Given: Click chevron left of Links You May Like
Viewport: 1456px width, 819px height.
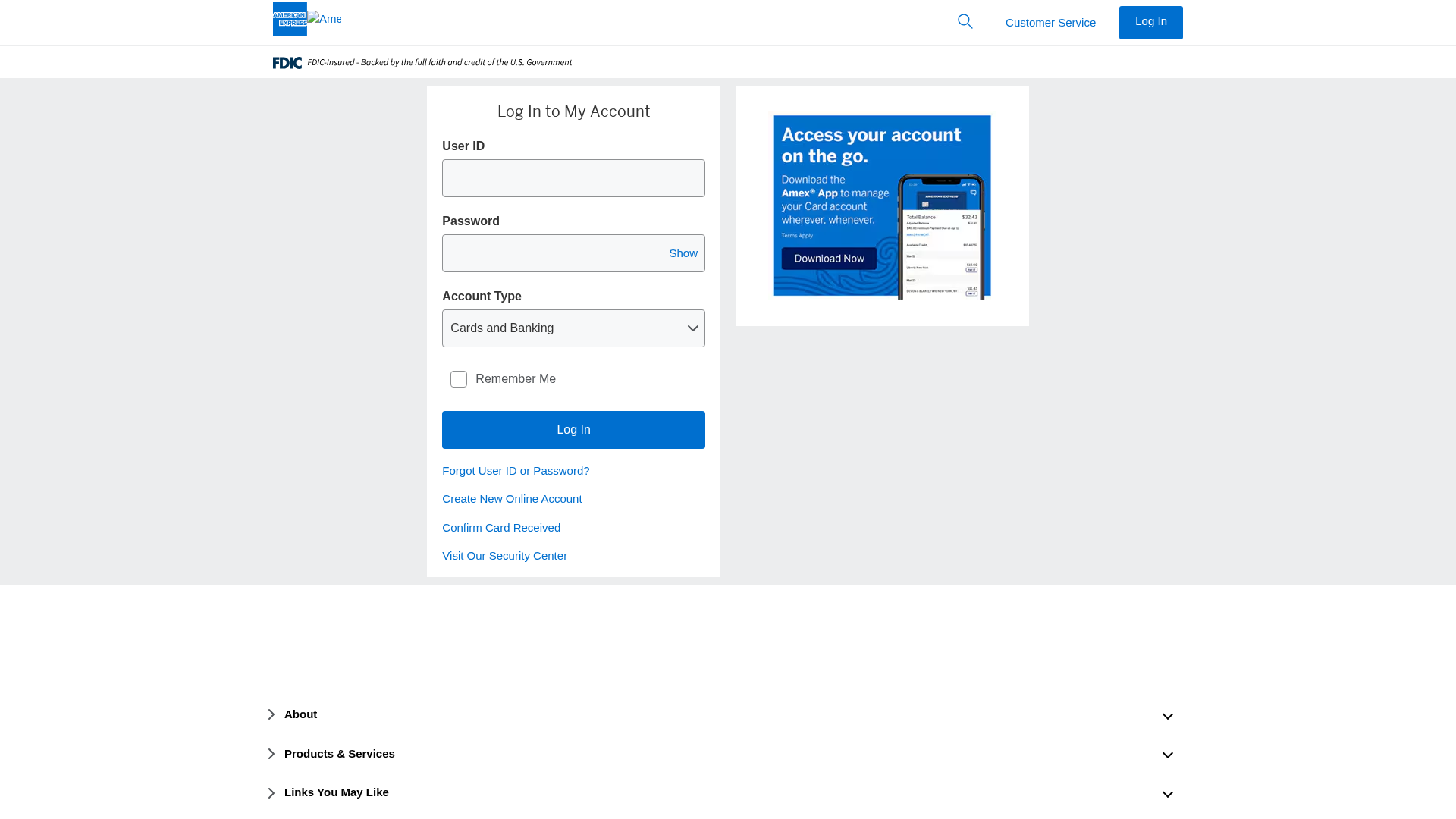Looking at the screenshot, I should coord(271,793).
